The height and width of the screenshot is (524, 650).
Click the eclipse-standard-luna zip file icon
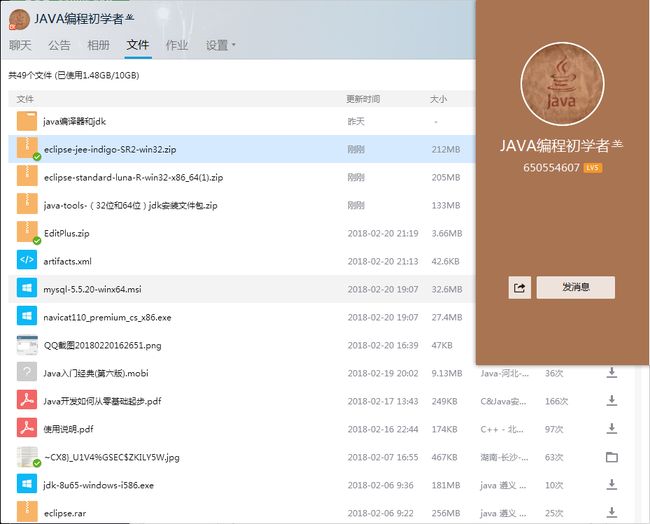coord(27,176)
